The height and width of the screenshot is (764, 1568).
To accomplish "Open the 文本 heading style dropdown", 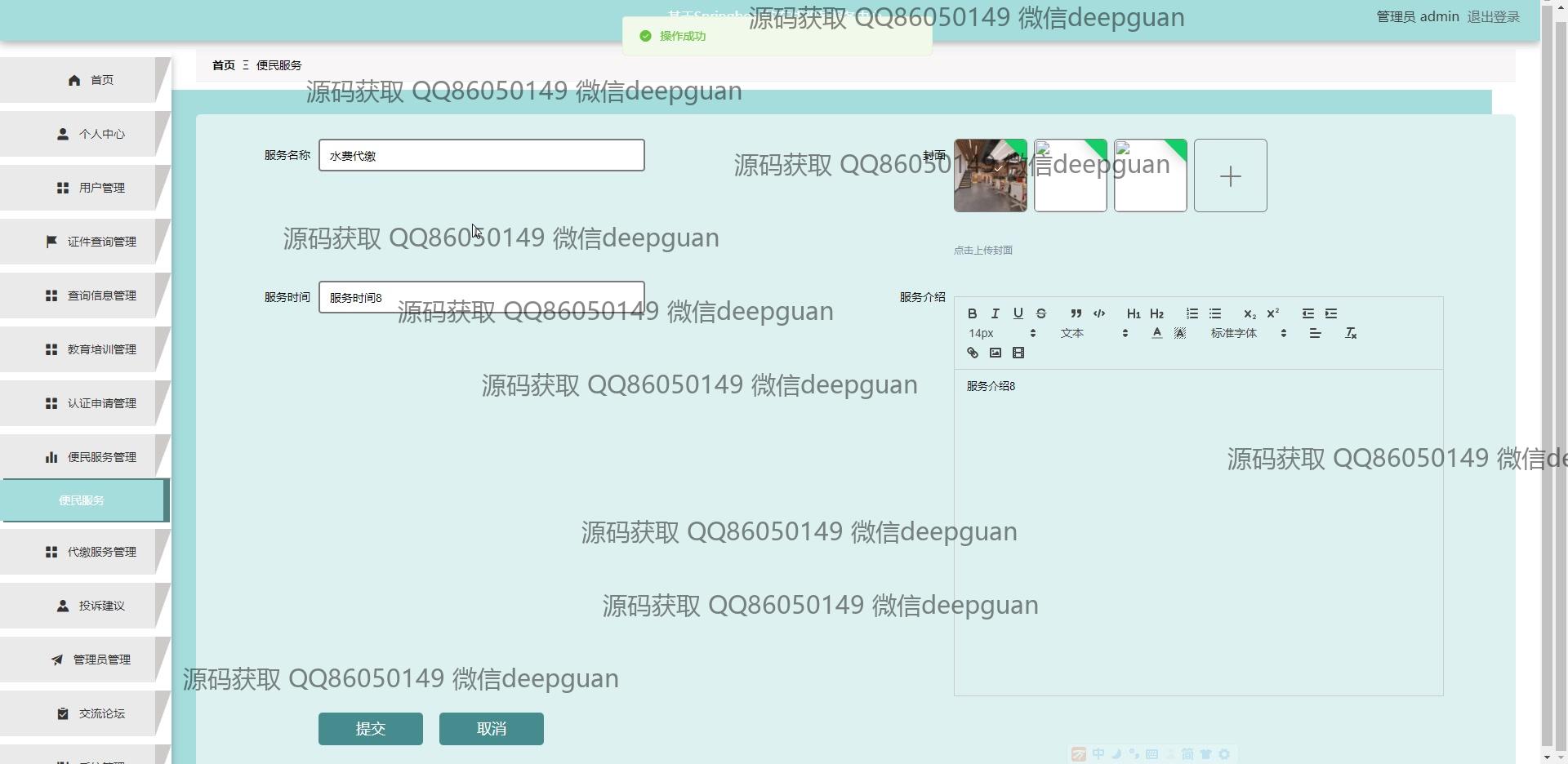I will pyautogui.click(x=1094, y=333).
